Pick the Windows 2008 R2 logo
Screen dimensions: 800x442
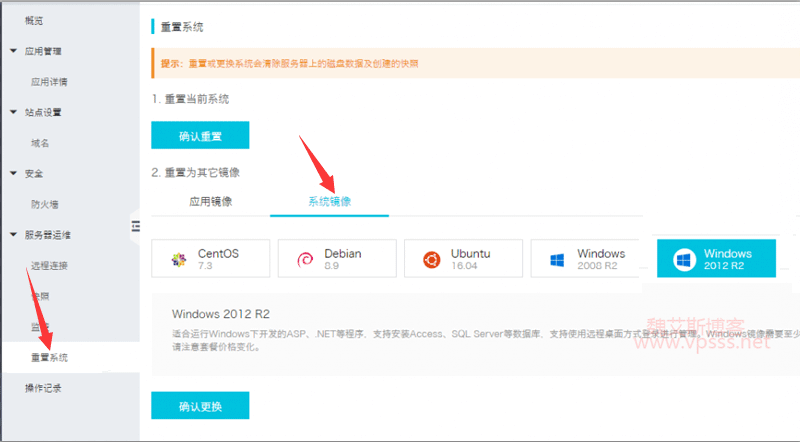click(x=557, y=260)
